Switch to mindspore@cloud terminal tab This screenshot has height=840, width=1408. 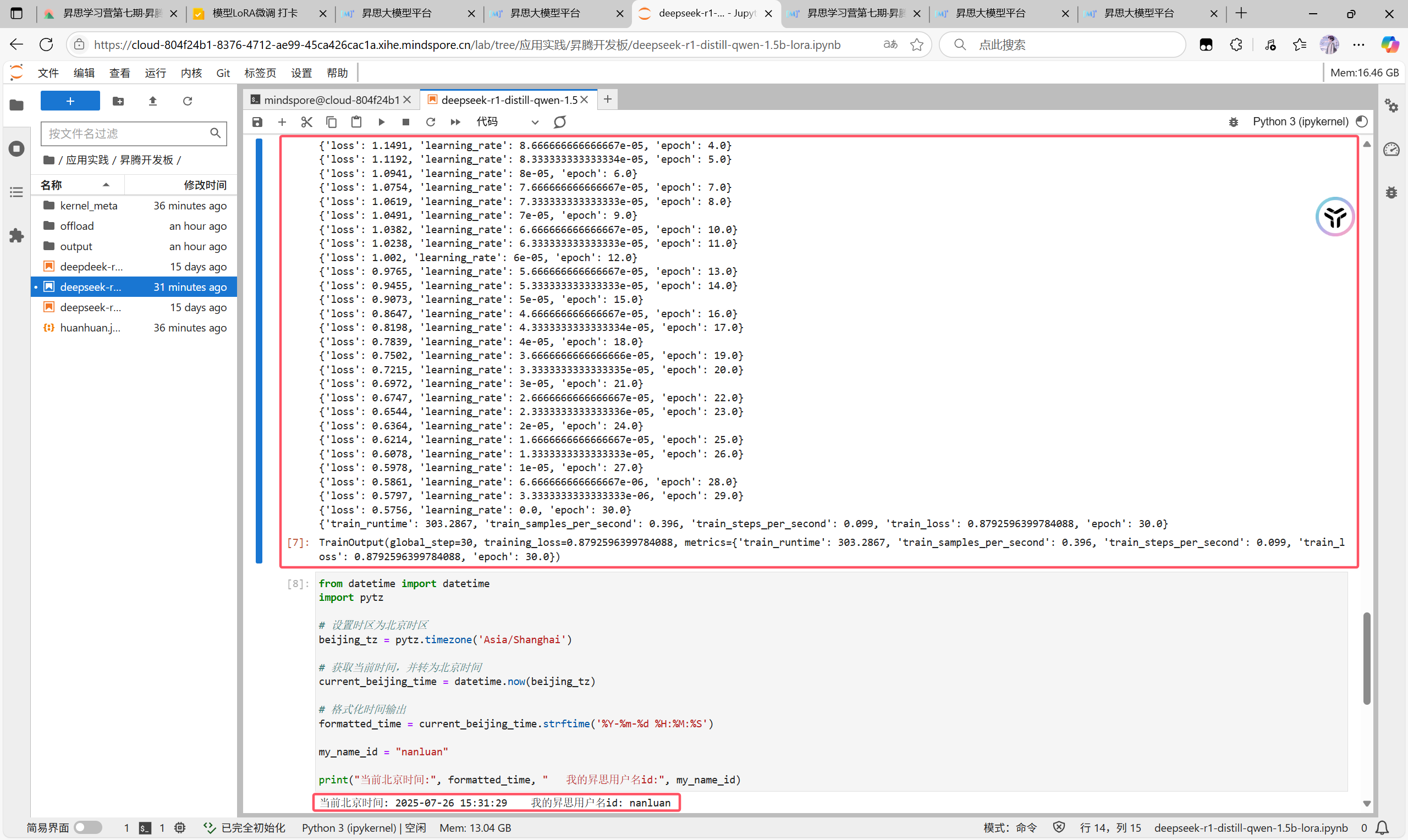click(331, 100)
